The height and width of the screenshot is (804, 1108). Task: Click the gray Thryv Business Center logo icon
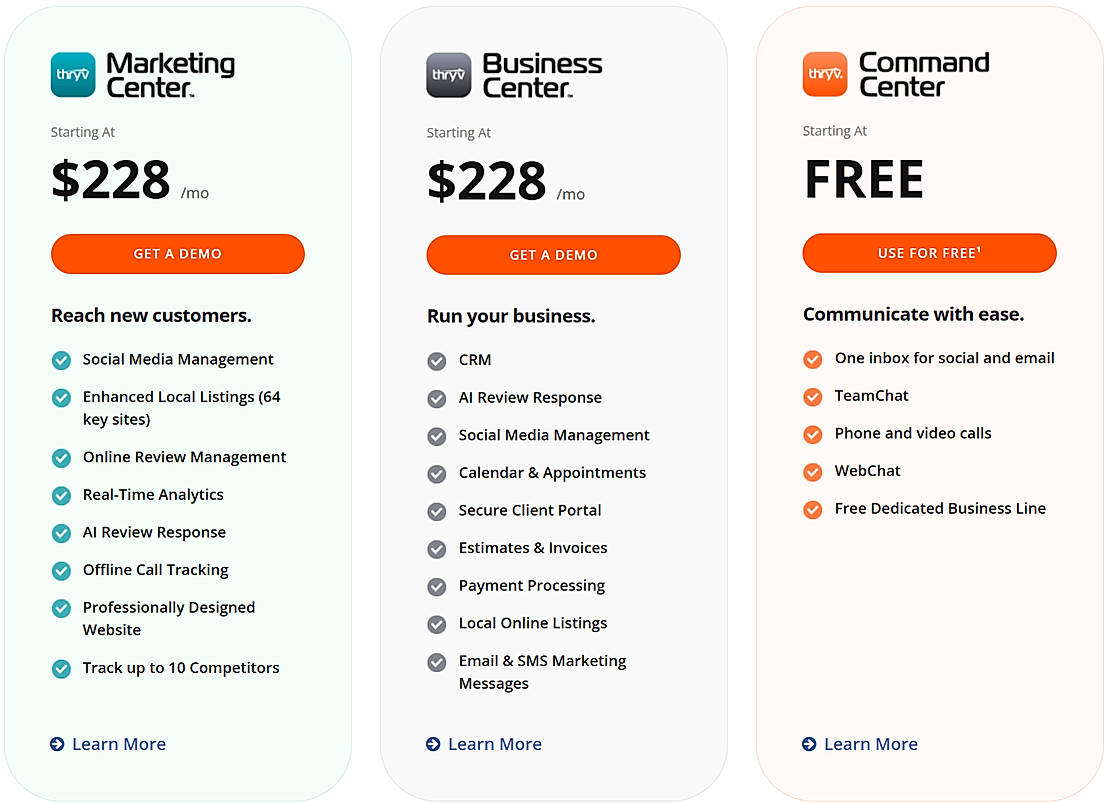pyautogui.click(x=449, y=75)
